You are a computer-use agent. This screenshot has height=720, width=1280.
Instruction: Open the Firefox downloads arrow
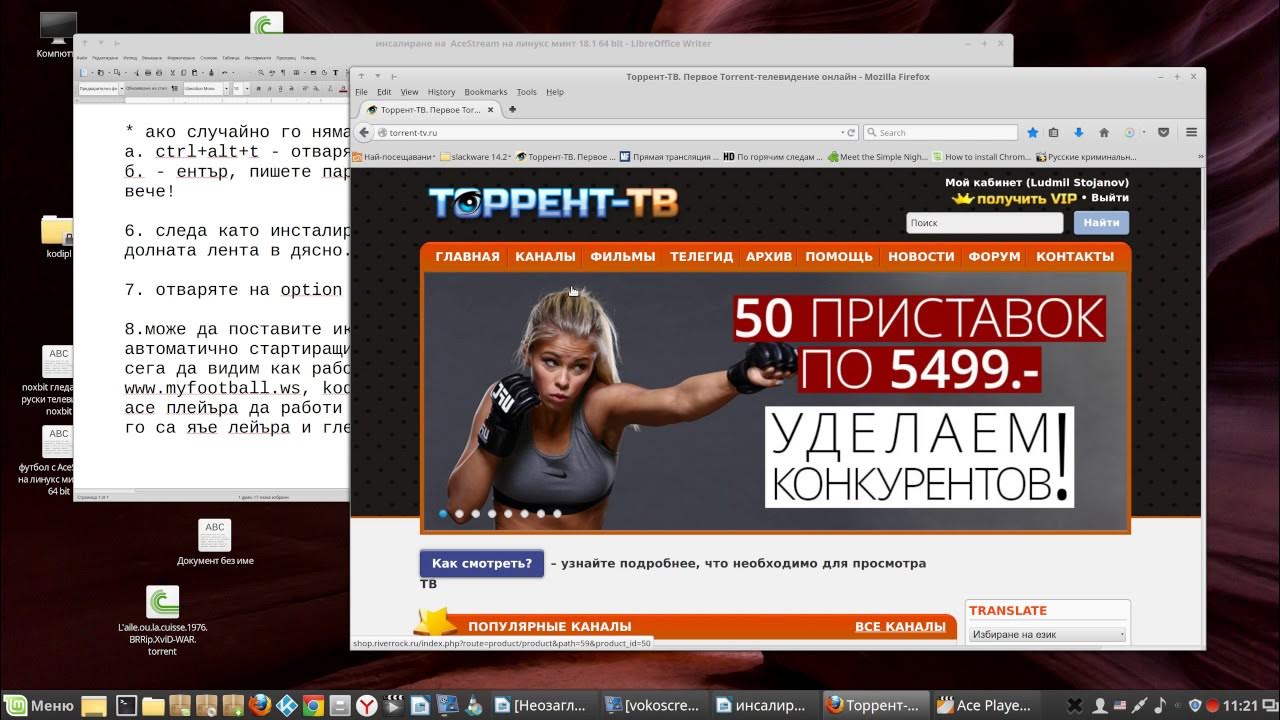[1079, 132]
